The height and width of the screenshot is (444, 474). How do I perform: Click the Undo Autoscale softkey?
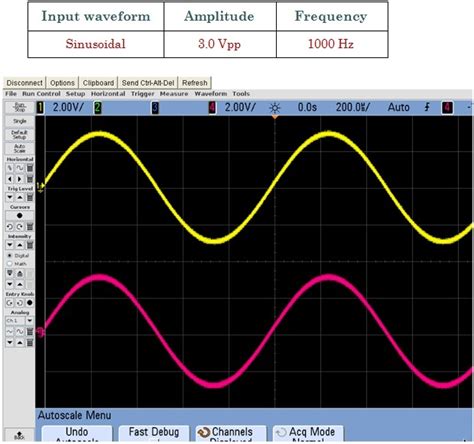[x=77, y=434]
